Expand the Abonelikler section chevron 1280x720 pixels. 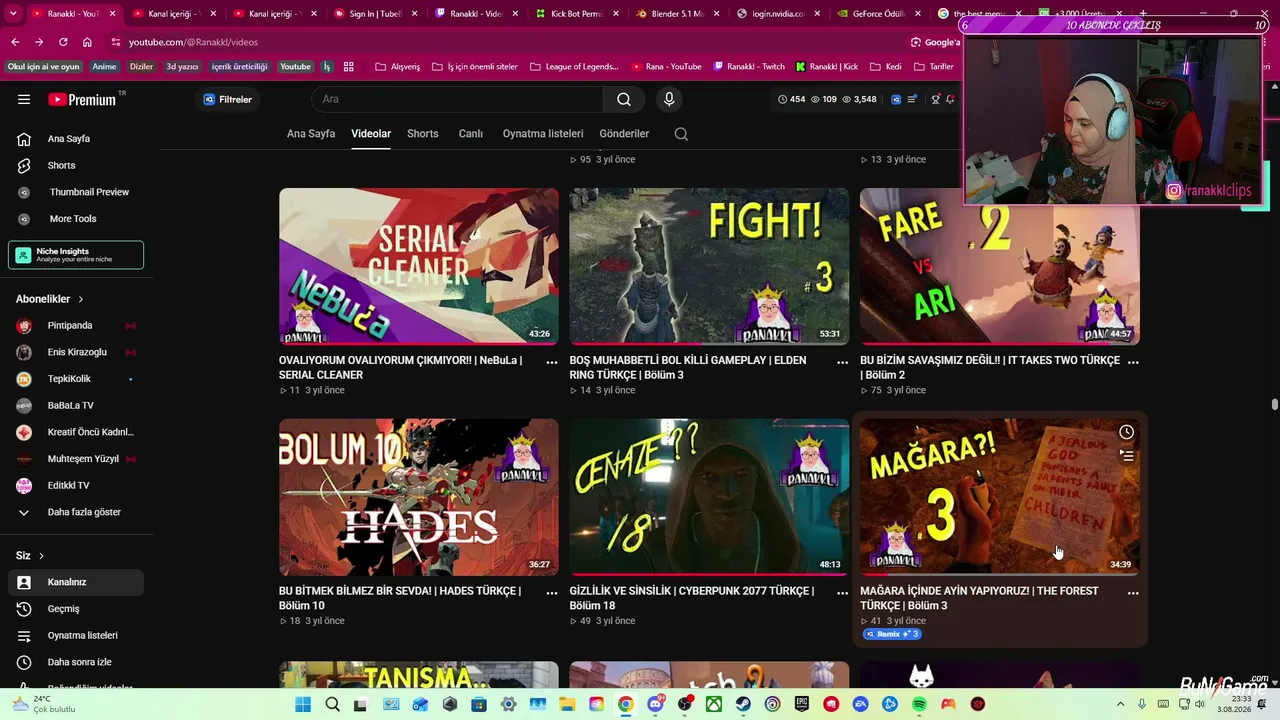[x=81, y=299]
